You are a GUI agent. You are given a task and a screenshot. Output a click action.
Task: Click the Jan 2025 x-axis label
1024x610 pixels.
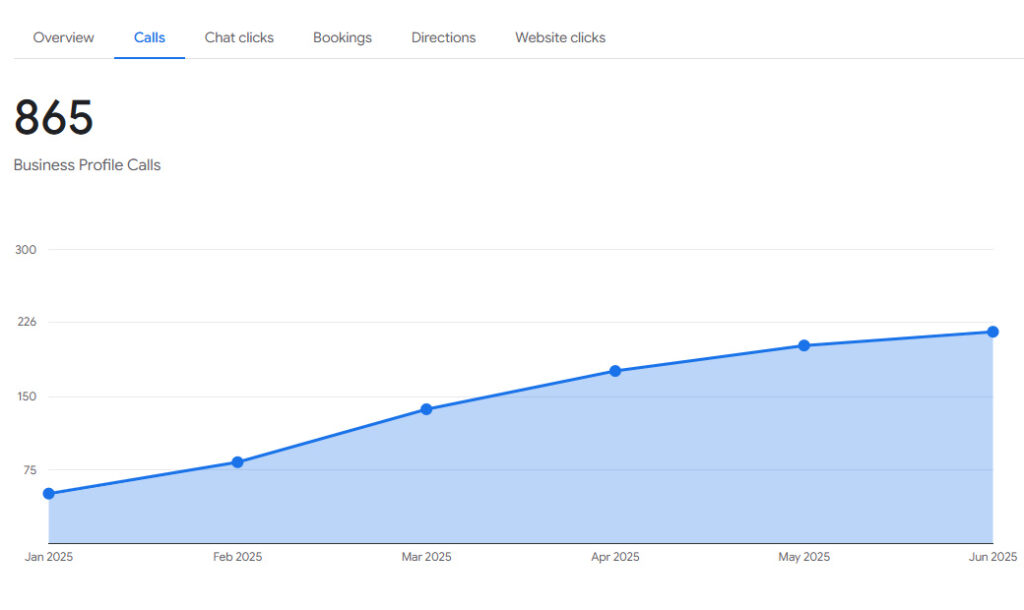(49, 557)
